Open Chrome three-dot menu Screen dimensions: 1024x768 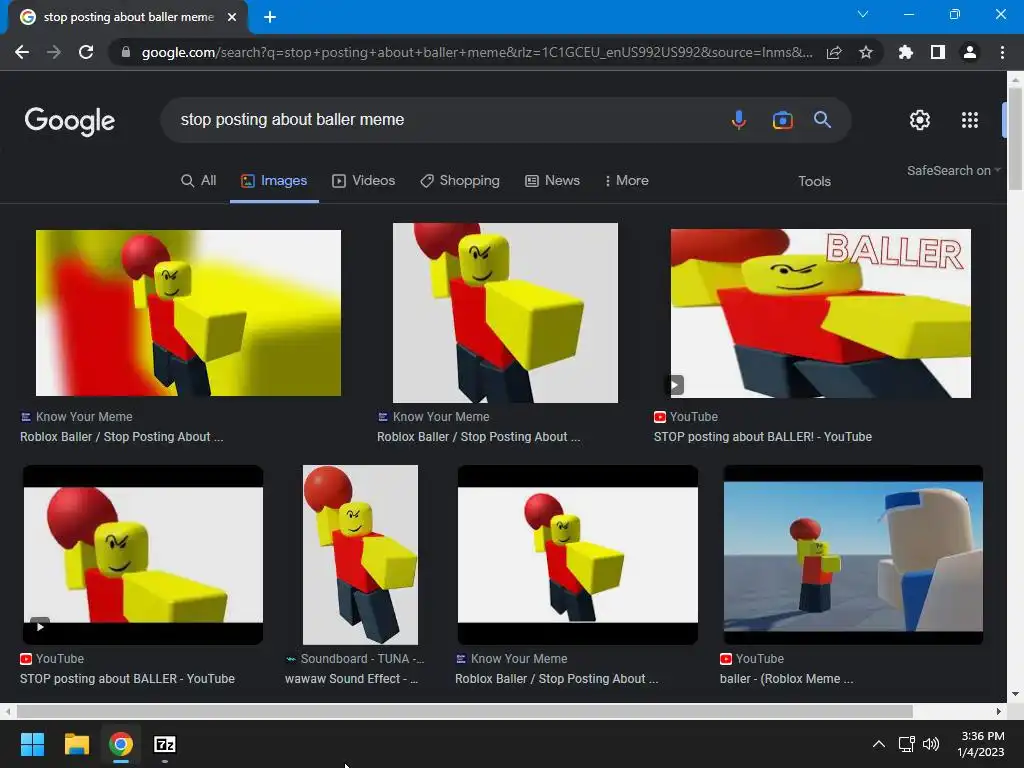tap(1002, 52)
